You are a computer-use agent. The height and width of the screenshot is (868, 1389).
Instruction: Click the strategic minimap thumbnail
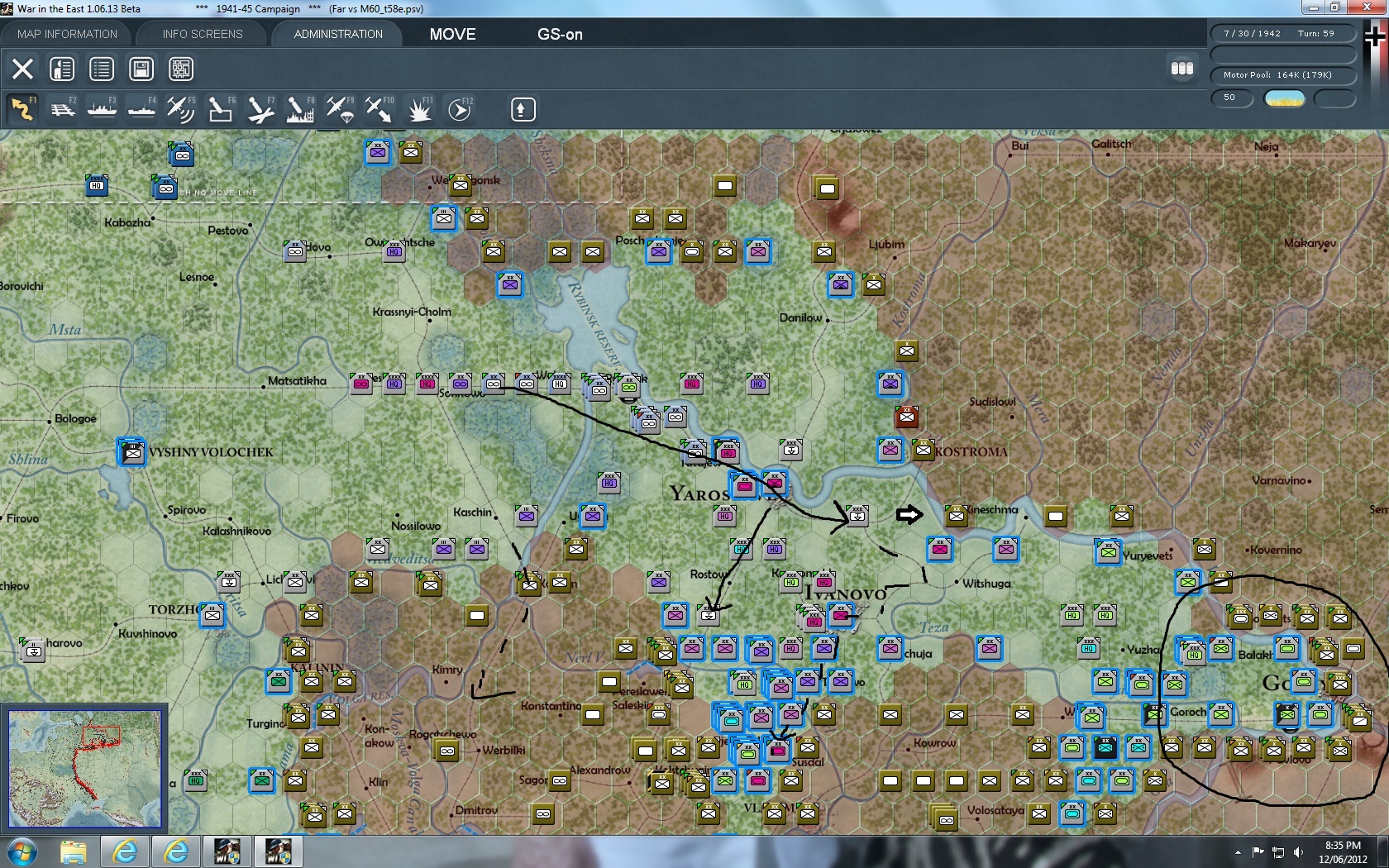coord(85,769)
